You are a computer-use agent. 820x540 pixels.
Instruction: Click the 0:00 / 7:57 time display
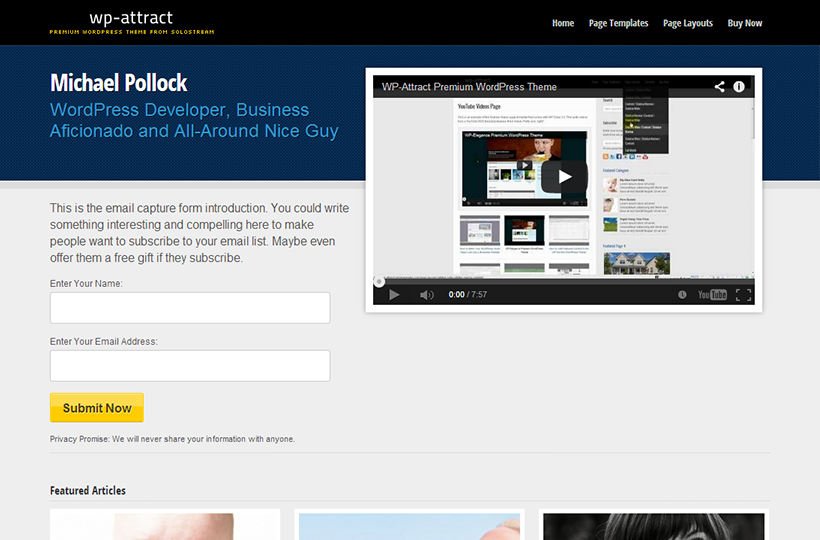tap(468, 295)
